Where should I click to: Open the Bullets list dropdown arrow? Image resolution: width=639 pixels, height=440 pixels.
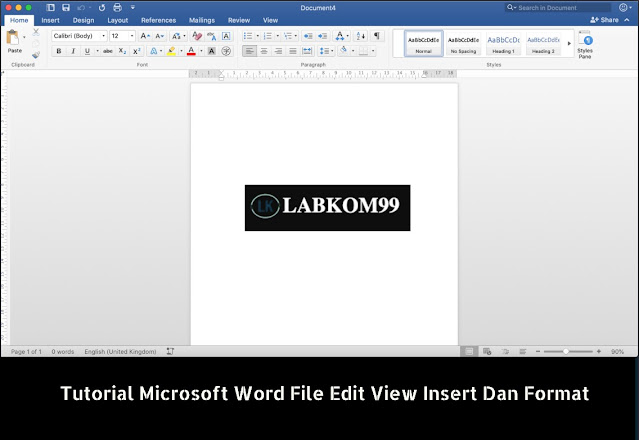tap(258, 36)
